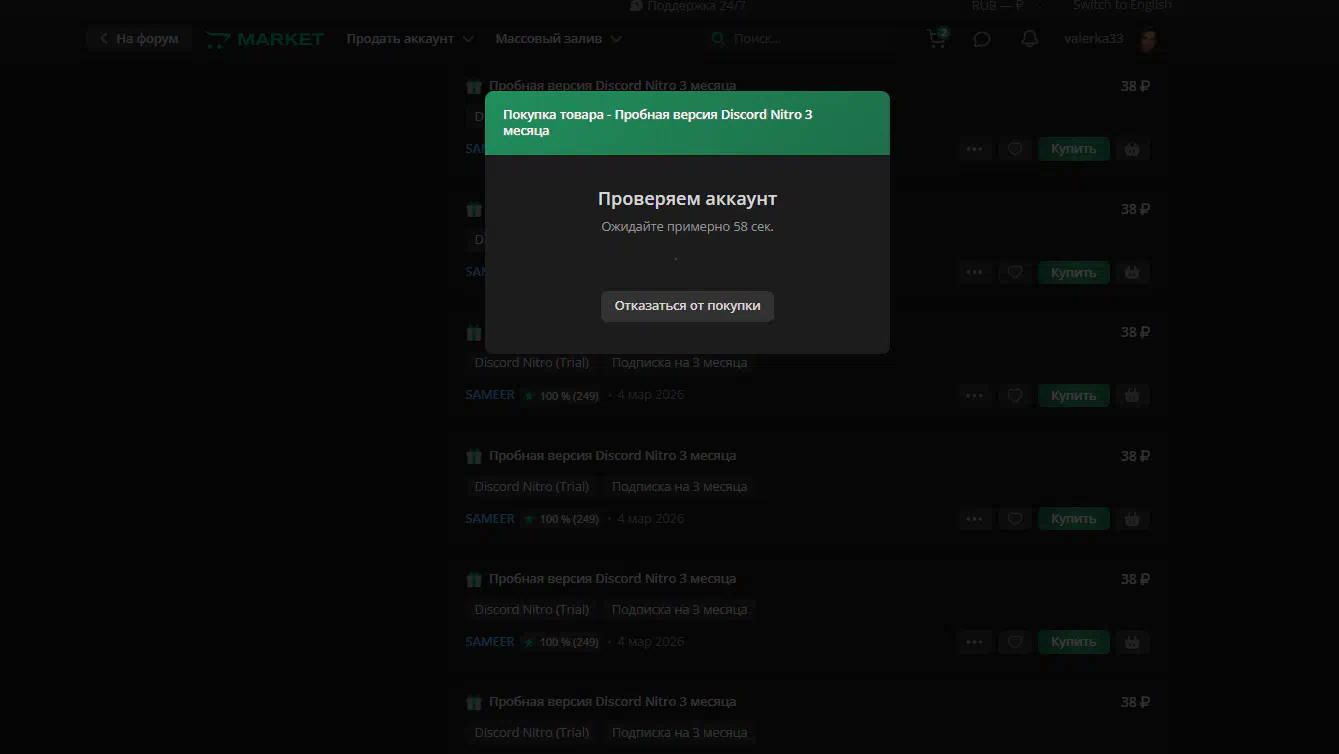
Task: Click Отказаться от покупки in the dialog
Action: tap(687, 306)
